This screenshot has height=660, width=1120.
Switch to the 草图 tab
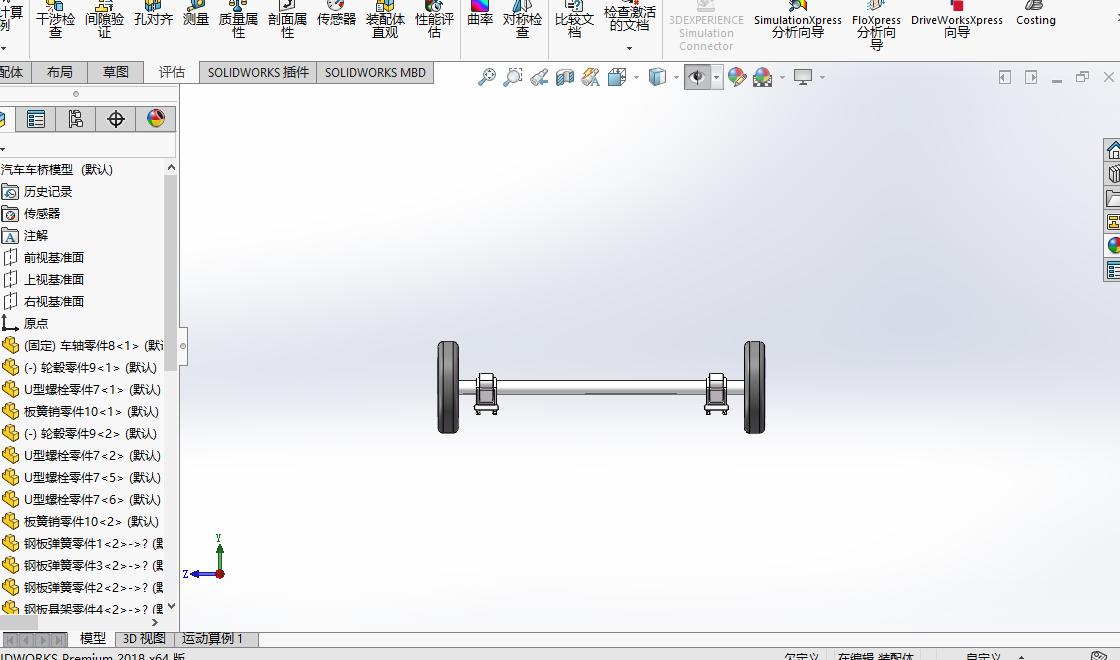tap(115, 72)
